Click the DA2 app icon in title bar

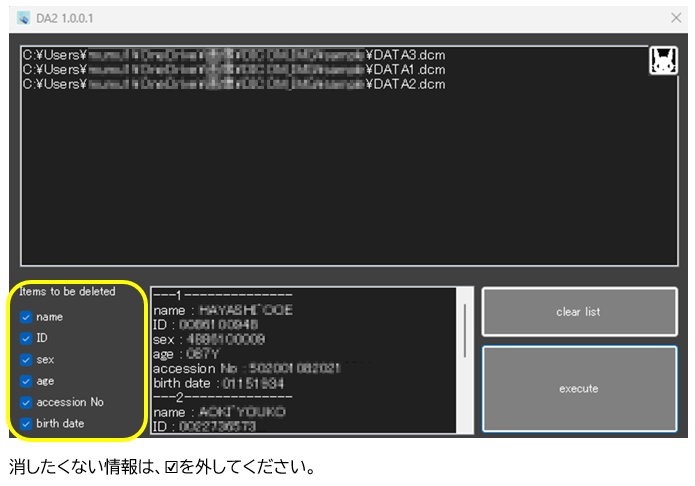pyautogui.click(x=23, y=19)
